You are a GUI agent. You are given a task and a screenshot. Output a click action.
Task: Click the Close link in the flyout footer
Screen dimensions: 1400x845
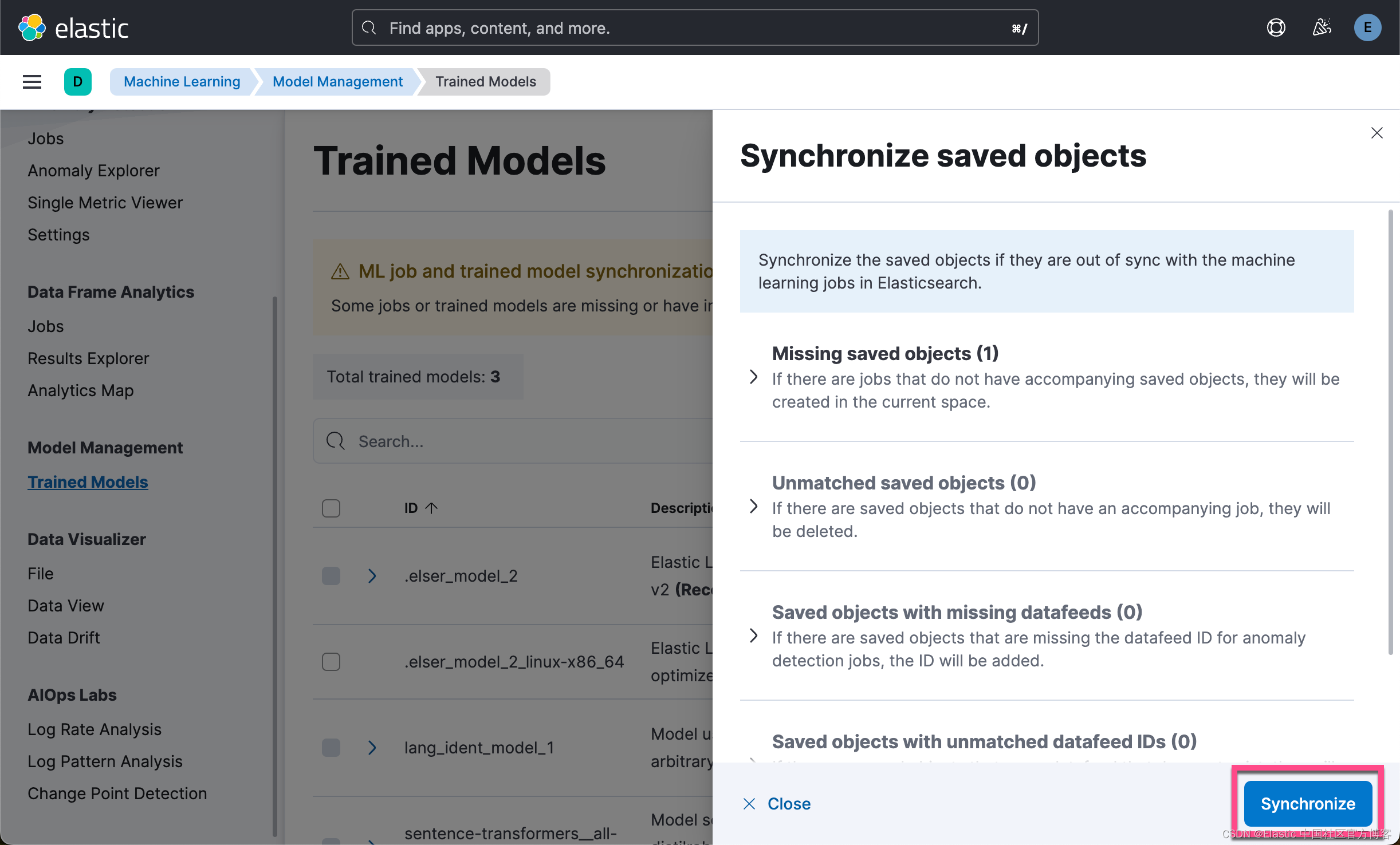pos(789,803)
